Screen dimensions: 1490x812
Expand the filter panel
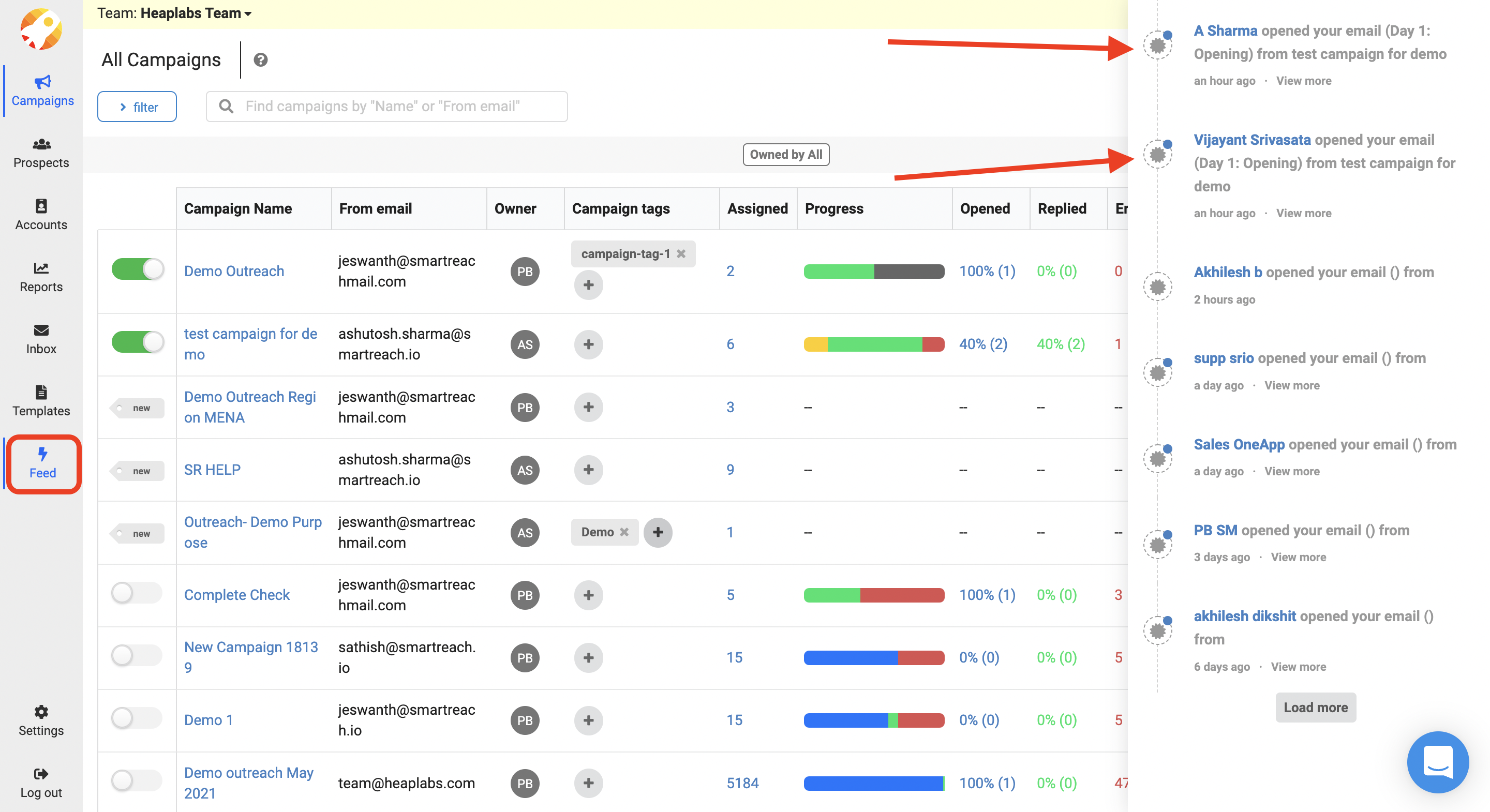click(x=137, y=107)
